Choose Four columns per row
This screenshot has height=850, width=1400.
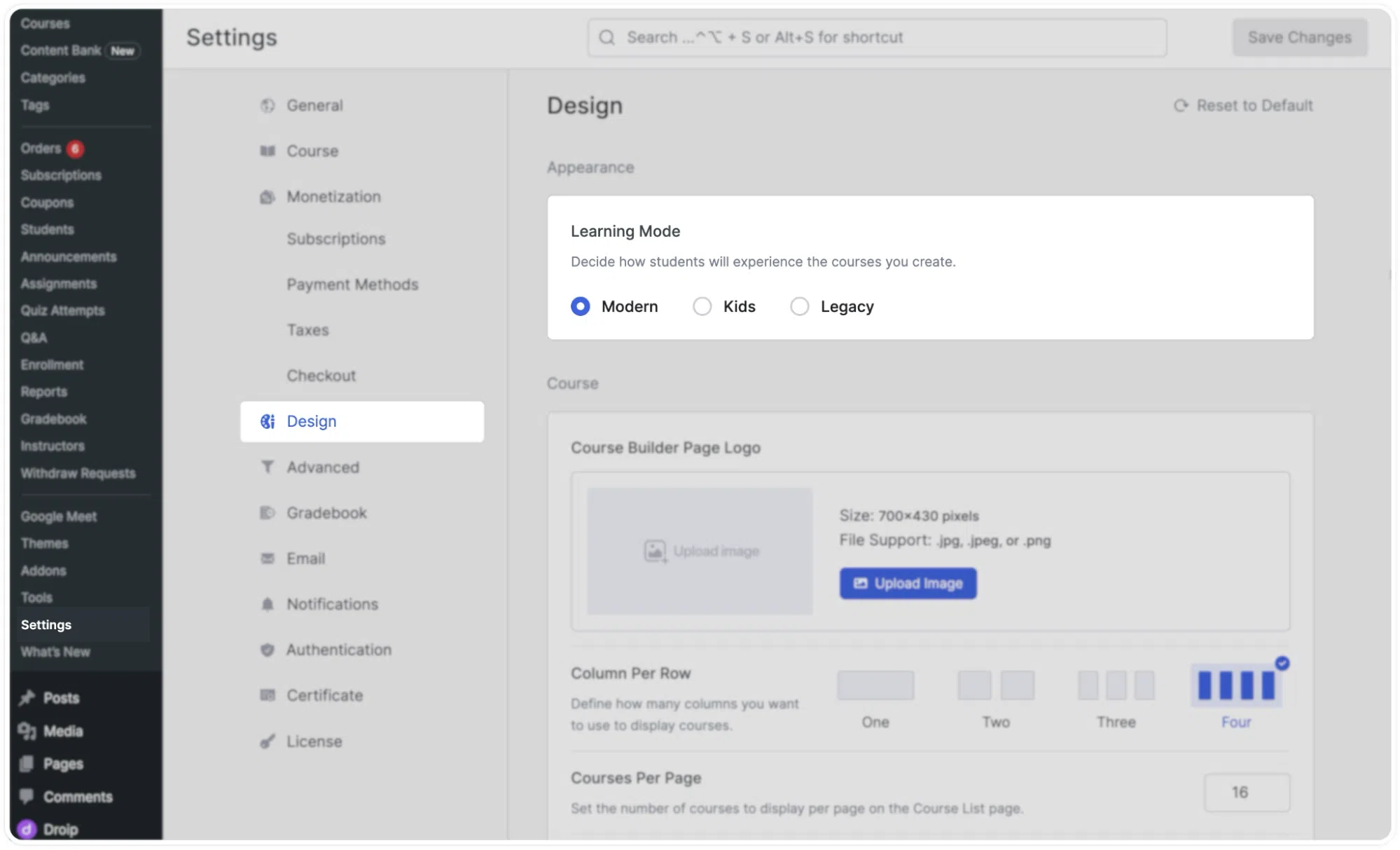click(x=1236, y=685)
